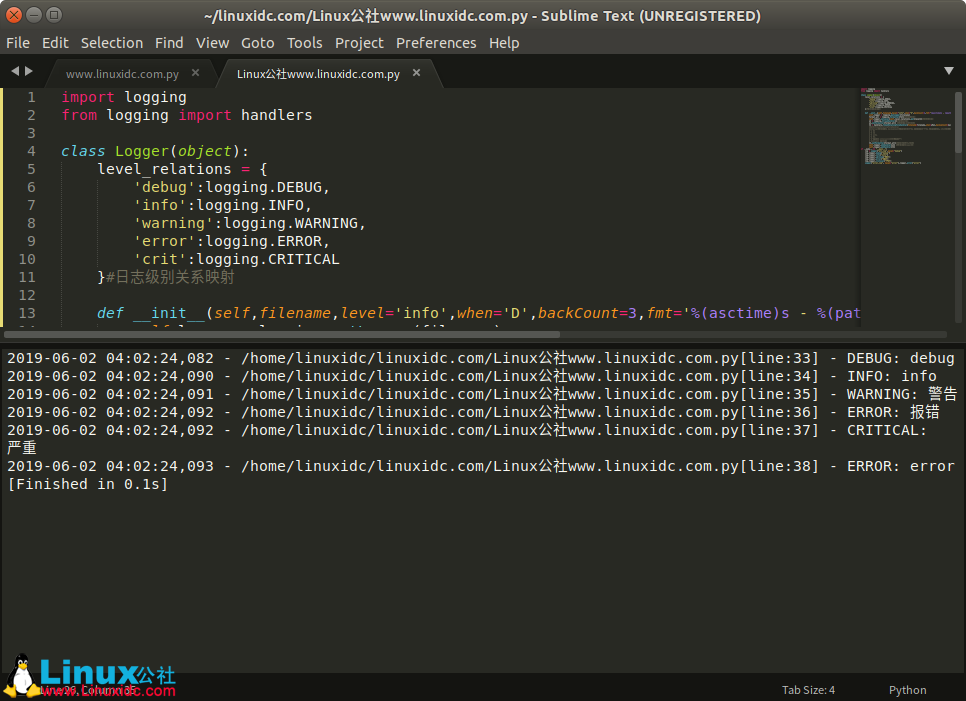Close the Linux公社www.linuxidc.com.py tab
Image resolution: width=966 pixels, height=701 pixels.
(x=416, y=73)
